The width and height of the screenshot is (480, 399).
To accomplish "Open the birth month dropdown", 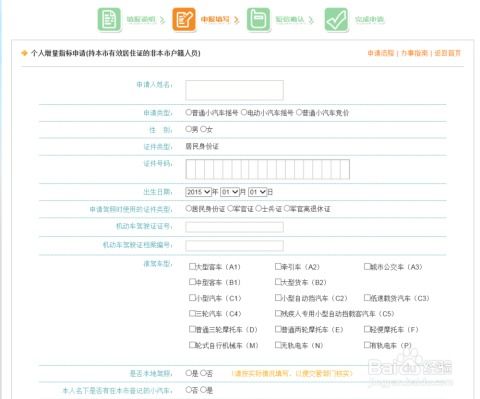I will point(230,192).
